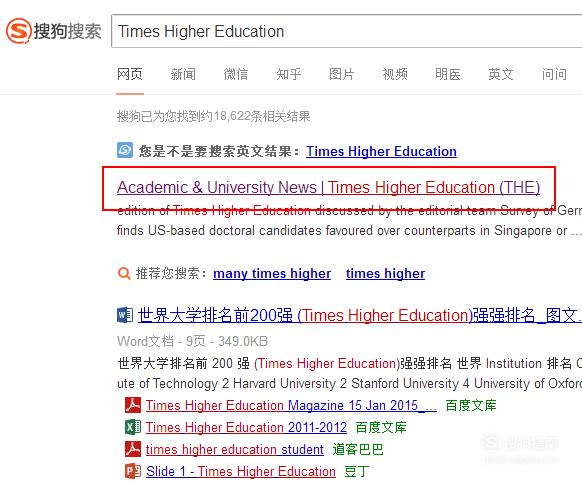
Task: Click the orange magnifier recommended-search icon
Action: [x=124, y=274]
